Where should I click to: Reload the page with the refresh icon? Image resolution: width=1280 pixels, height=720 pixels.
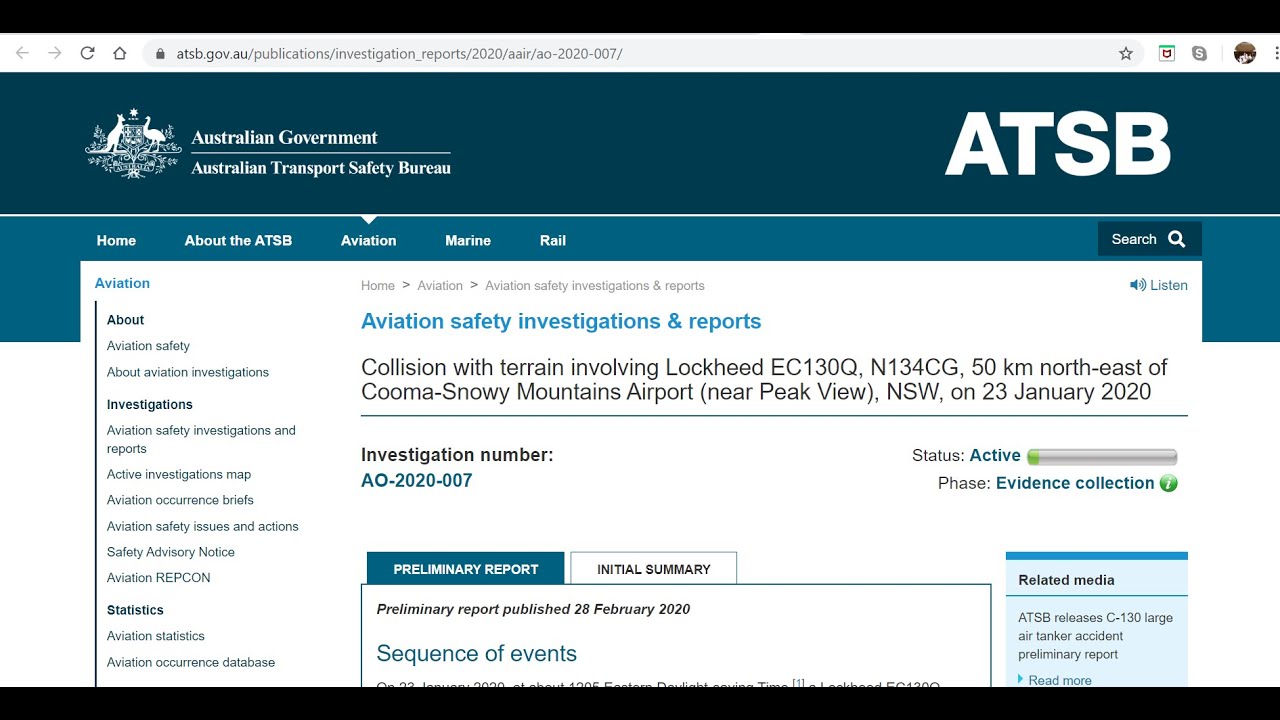[87, 54]
